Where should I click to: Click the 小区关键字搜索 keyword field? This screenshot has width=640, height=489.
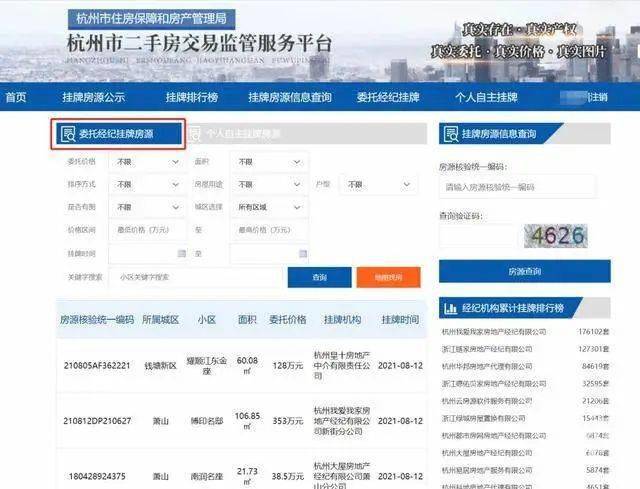(x=195, y=277)
